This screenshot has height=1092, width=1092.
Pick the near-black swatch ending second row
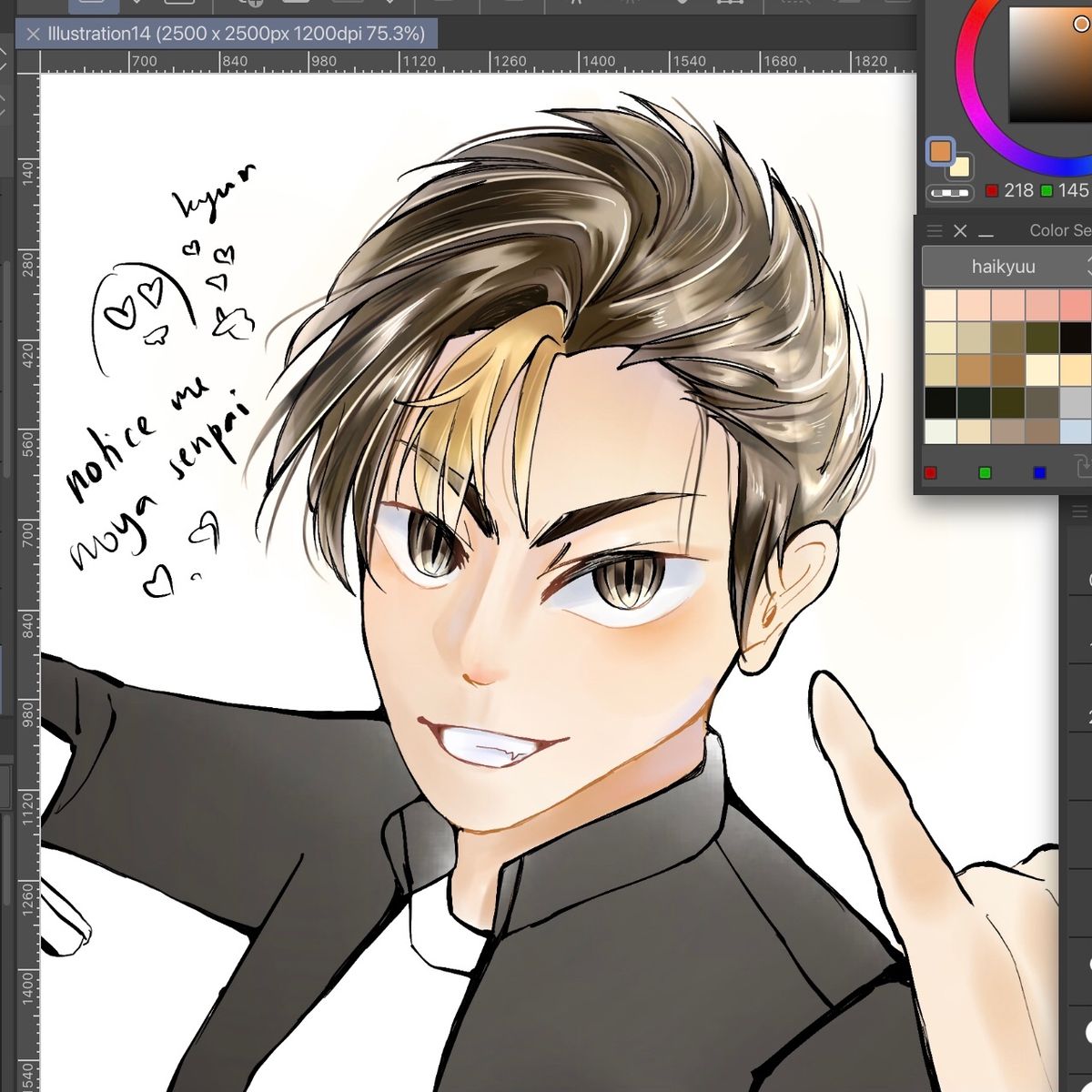click(1075, 337)
